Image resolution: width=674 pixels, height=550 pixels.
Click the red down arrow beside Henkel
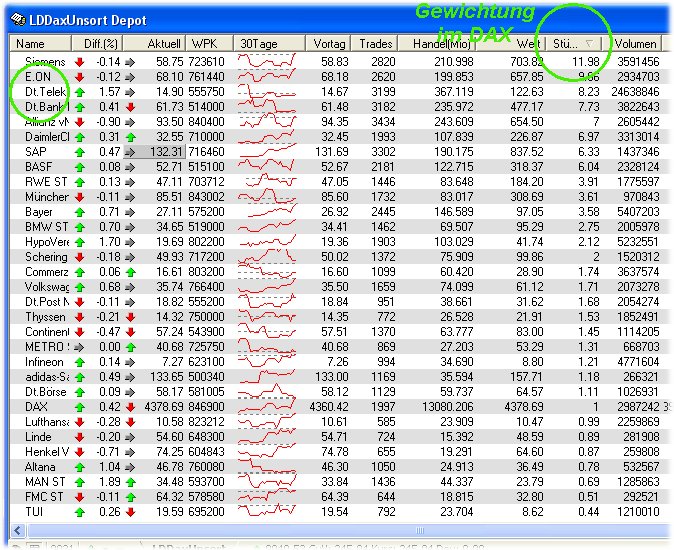click(80, 452)
